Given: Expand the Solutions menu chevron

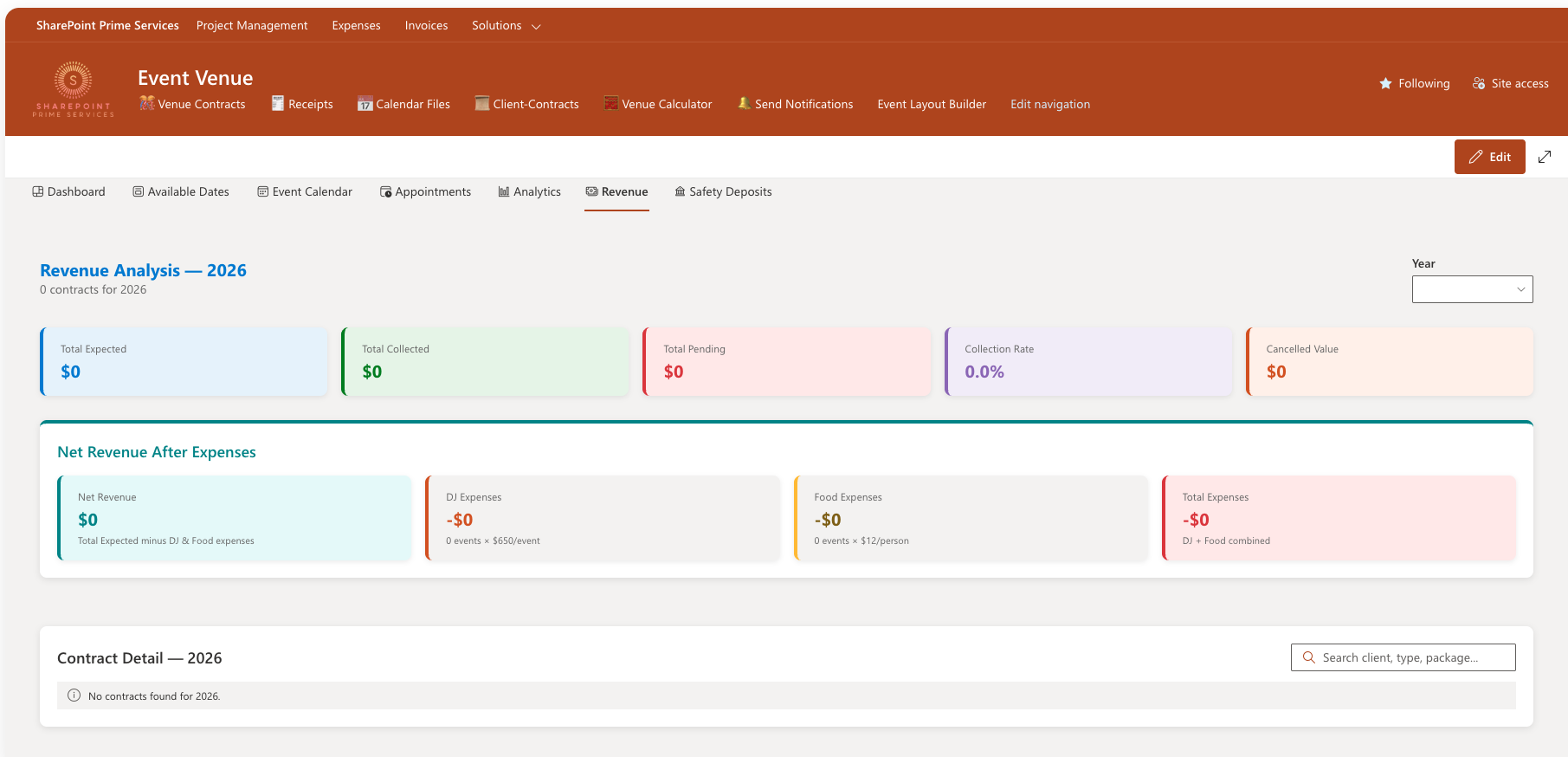Looking at the screenshot, I should coord(536,27).
